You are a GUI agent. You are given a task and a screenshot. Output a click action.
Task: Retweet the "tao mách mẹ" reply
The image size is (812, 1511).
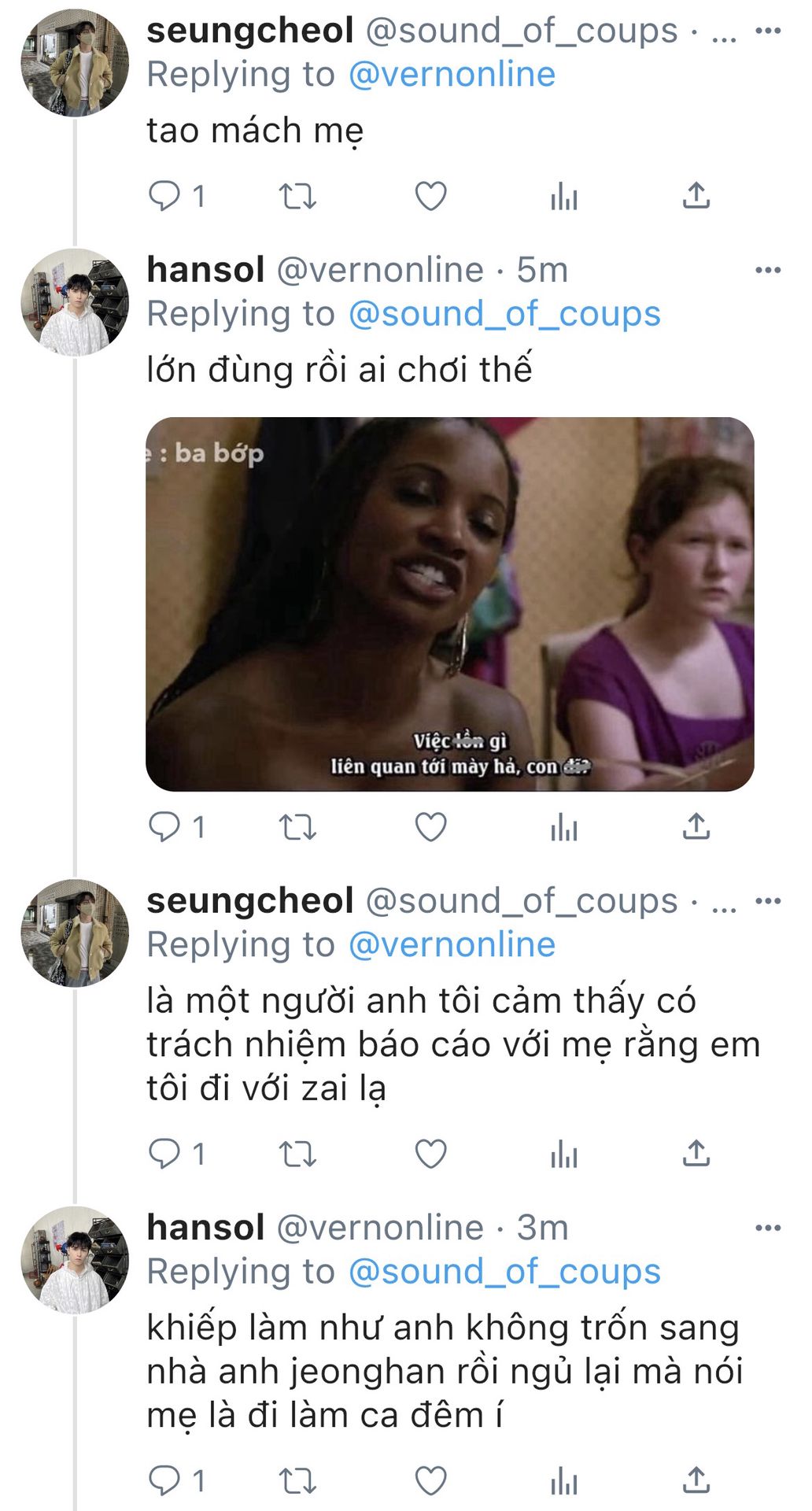click(x=298, y=196)
